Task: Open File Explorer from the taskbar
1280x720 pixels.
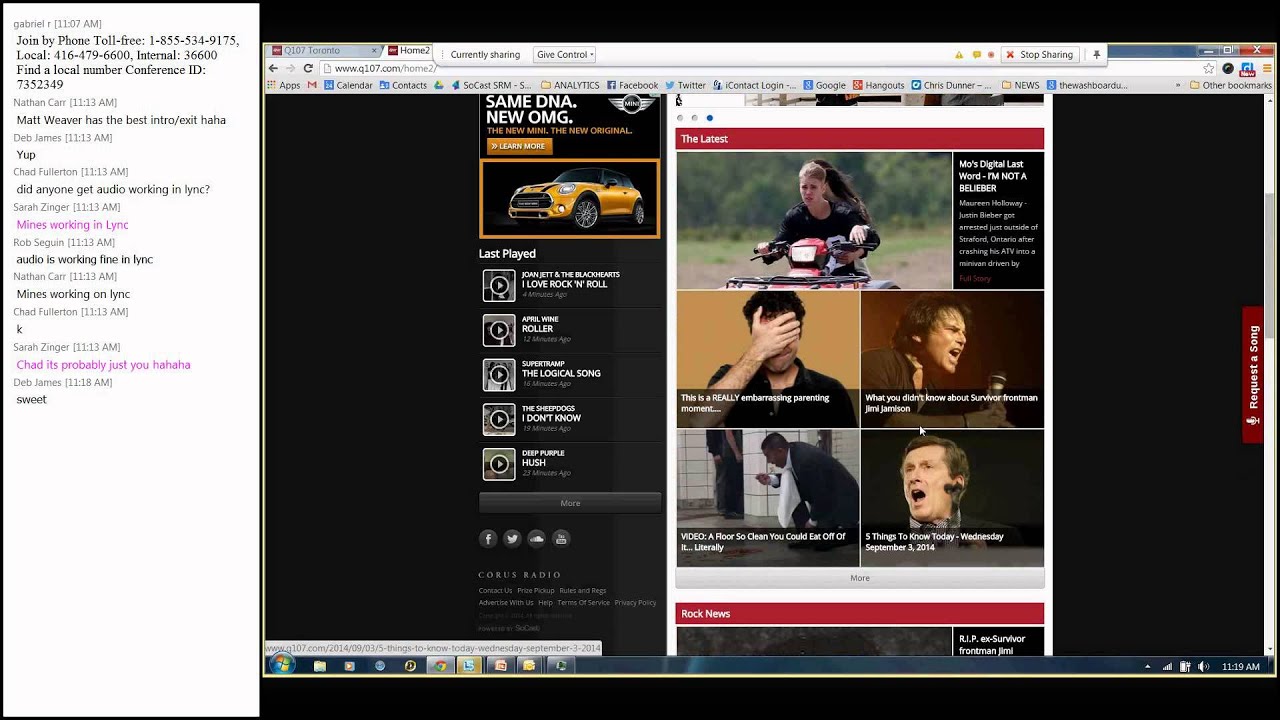Action: (320, 666)
